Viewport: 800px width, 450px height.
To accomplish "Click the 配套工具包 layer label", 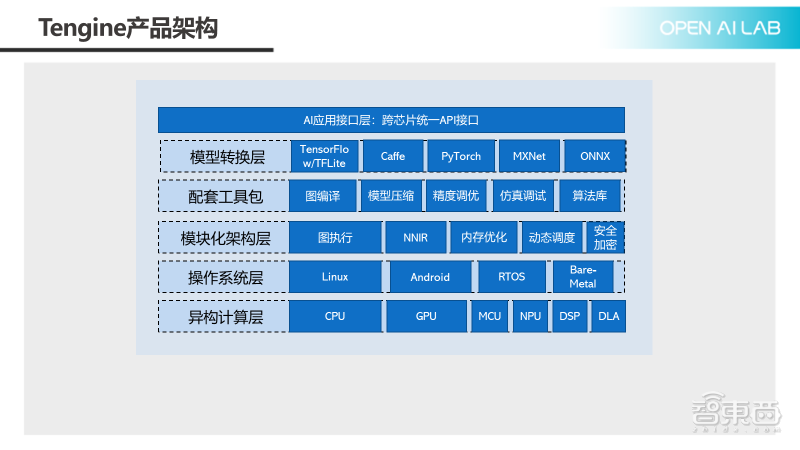I will pyautogui.click(x=225, y=196).
